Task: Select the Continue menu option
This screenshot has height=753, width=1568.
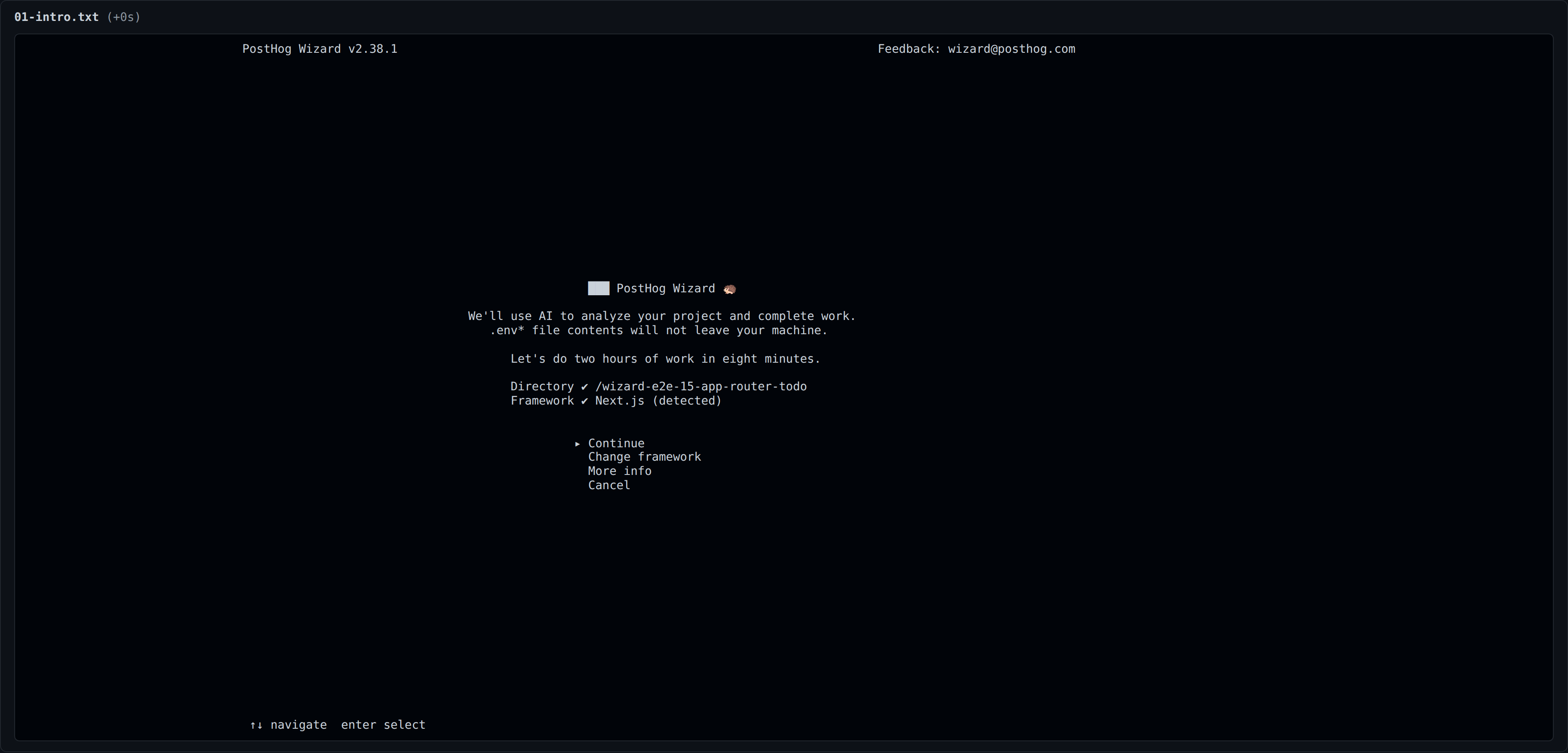Action: 615,443
